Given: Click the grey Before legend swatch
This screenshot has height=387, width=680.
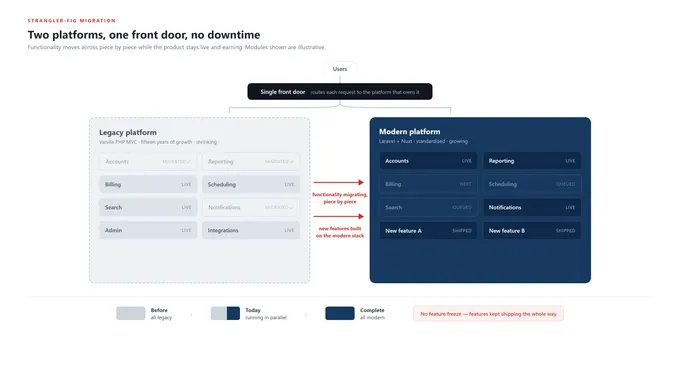Looking at the screenshot, I should [131, 313].
